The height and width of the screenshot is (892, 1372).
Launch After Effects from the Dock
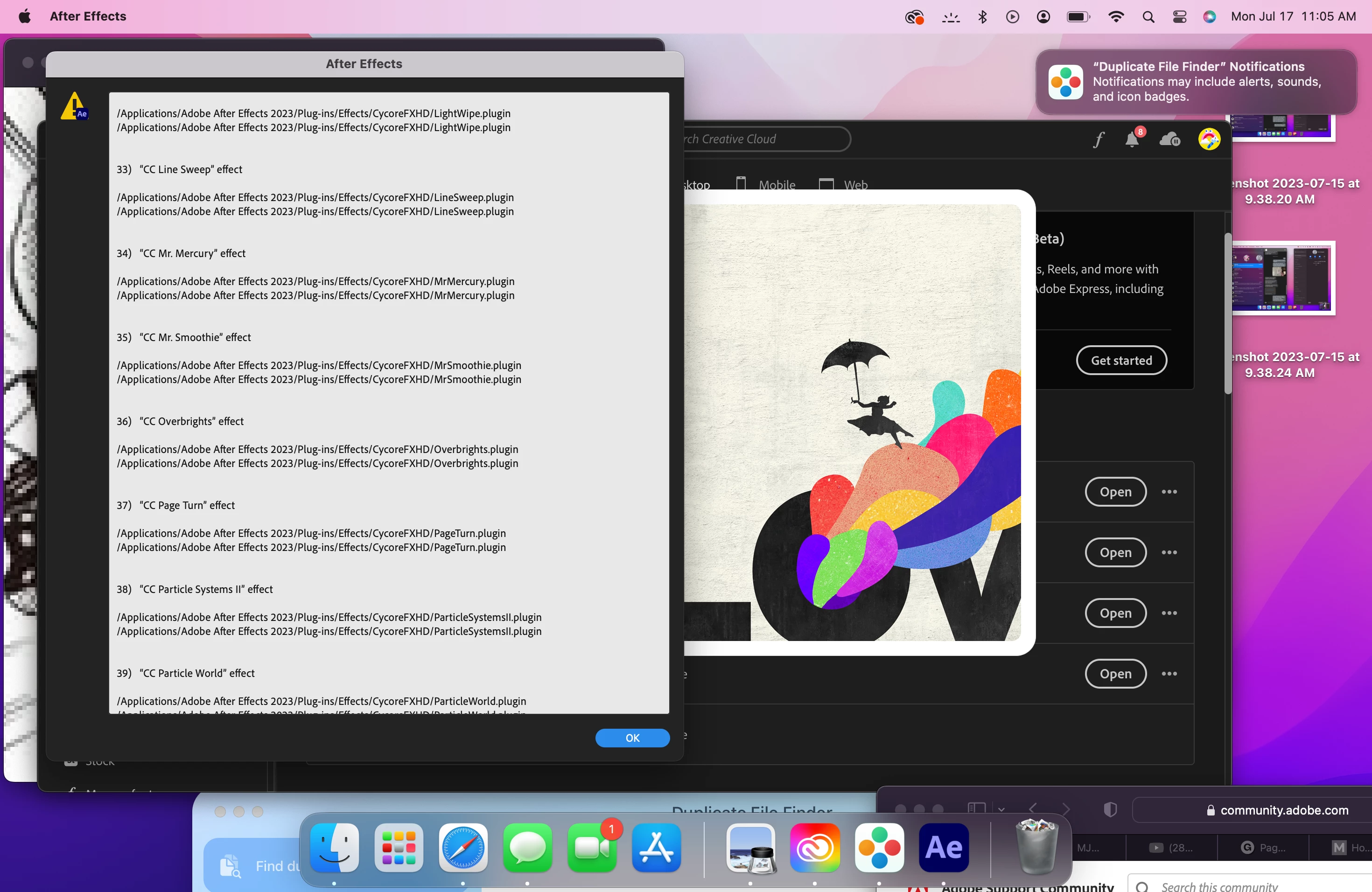tap(943, 848)
